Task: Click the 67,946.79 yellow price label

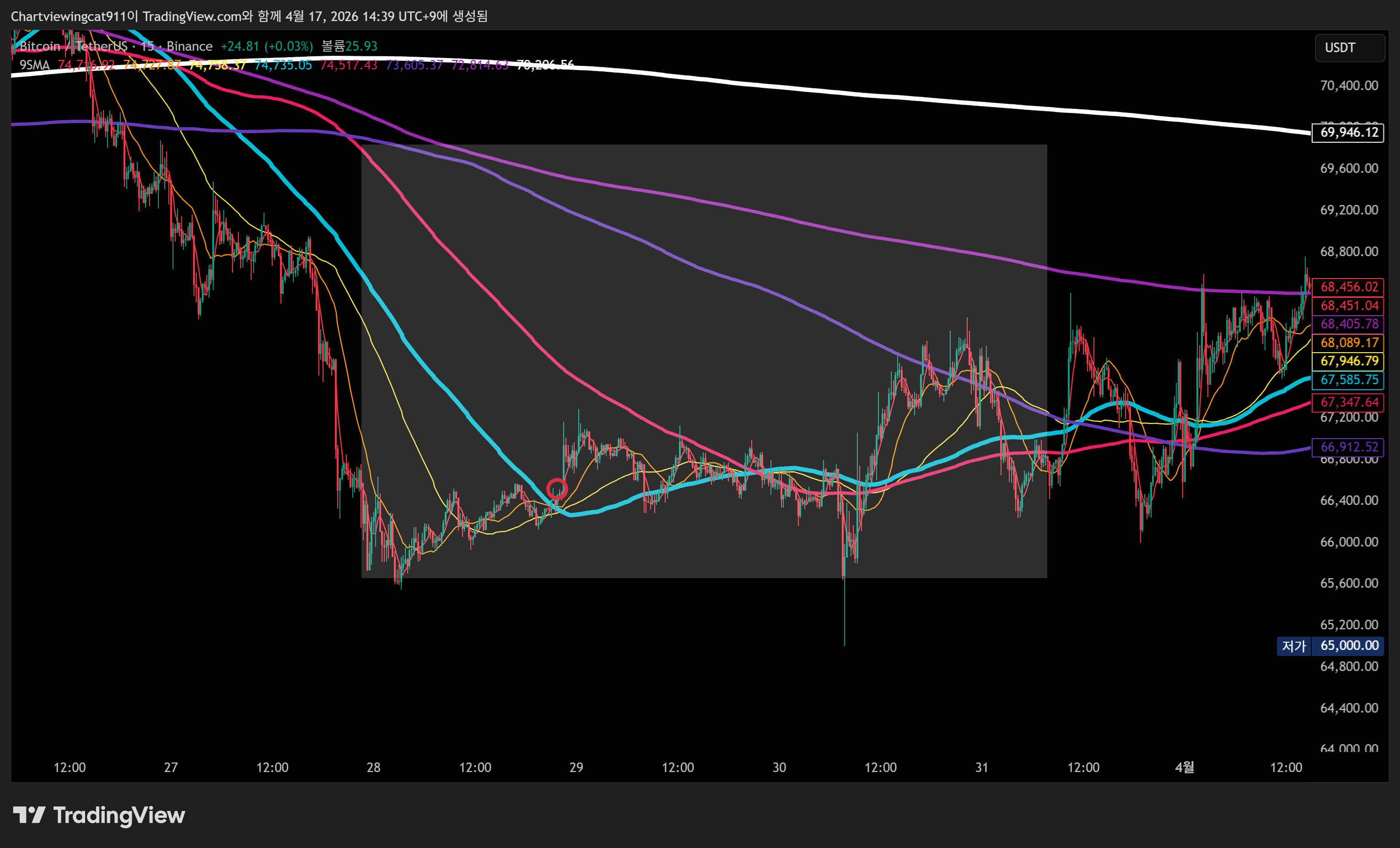Action: 1348,361
